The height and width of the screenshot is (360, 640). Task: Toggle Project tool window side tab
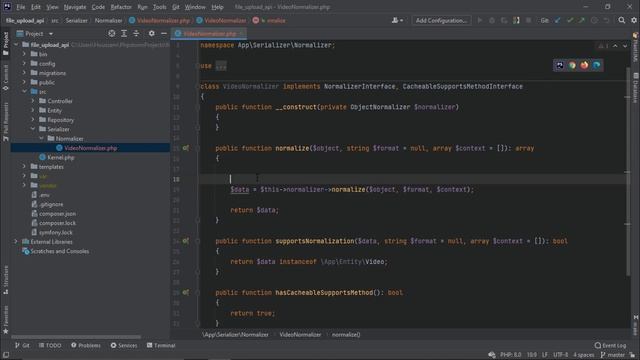(x=5, y=43)
